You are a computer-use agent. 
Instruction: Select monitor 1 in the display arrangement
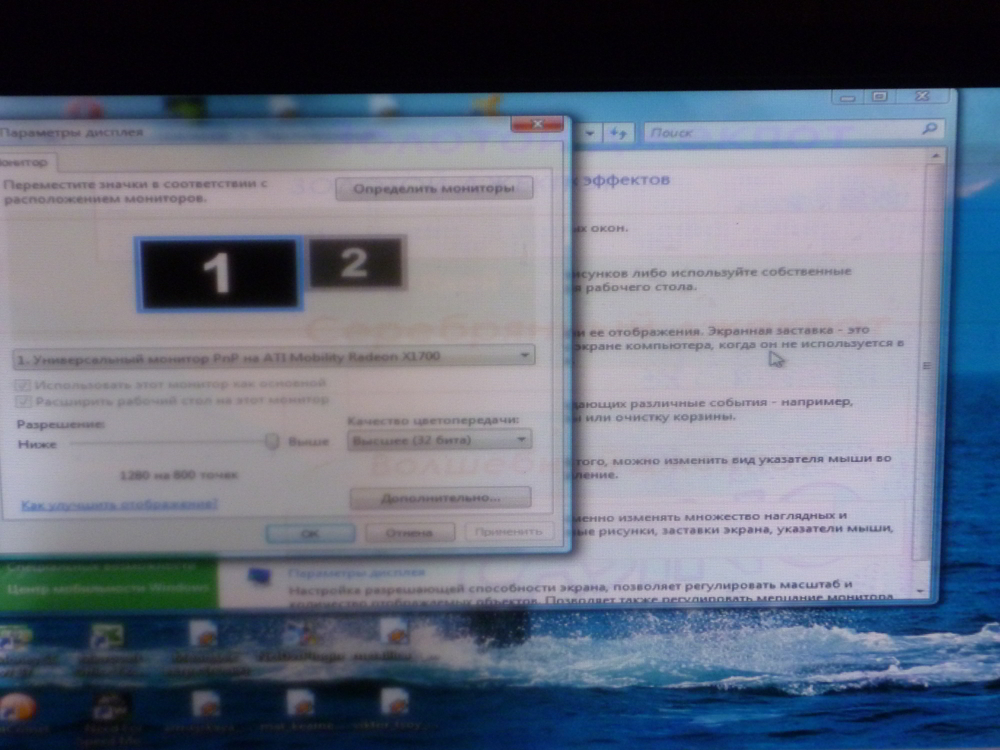pos(218,274)
